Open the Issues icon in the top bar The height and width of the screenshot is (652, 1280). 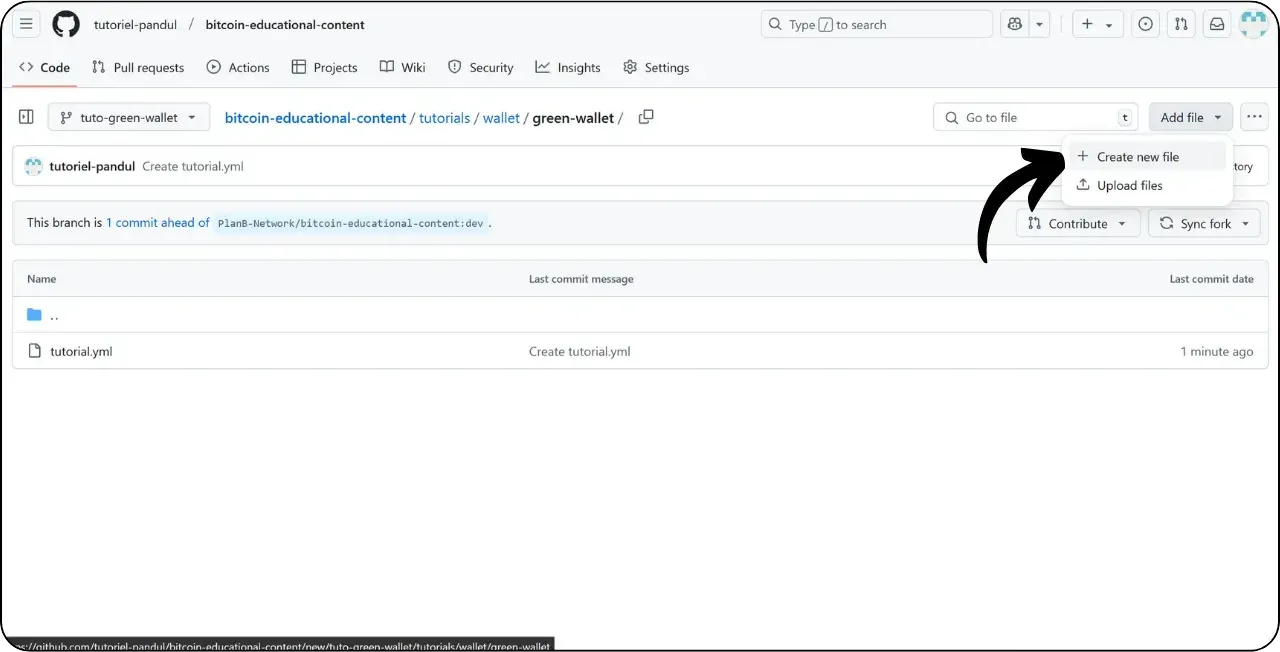(1145, 23)
